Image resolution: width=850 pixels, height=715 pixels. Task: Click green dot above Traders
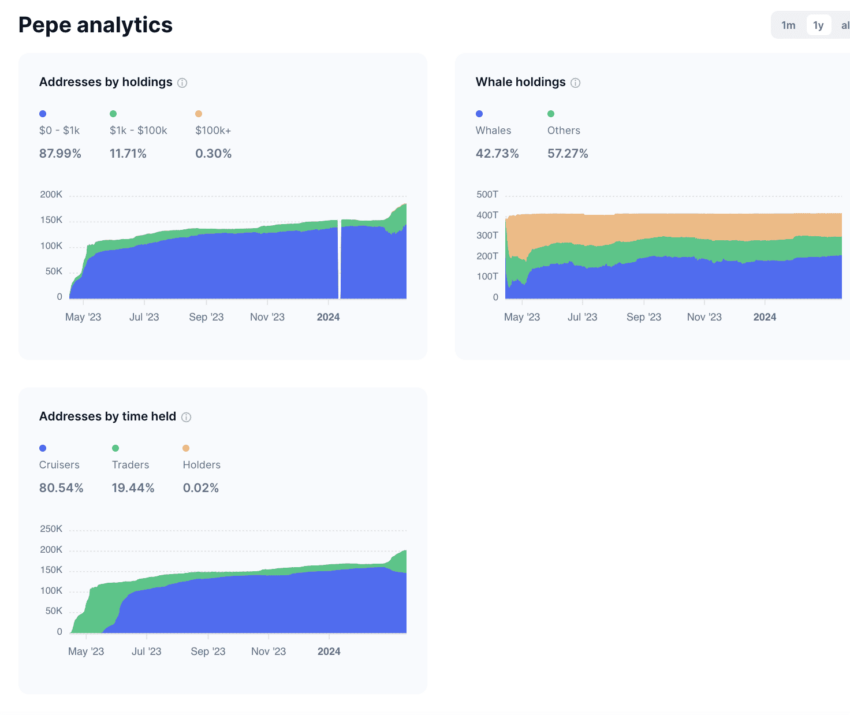click(115, 448)
